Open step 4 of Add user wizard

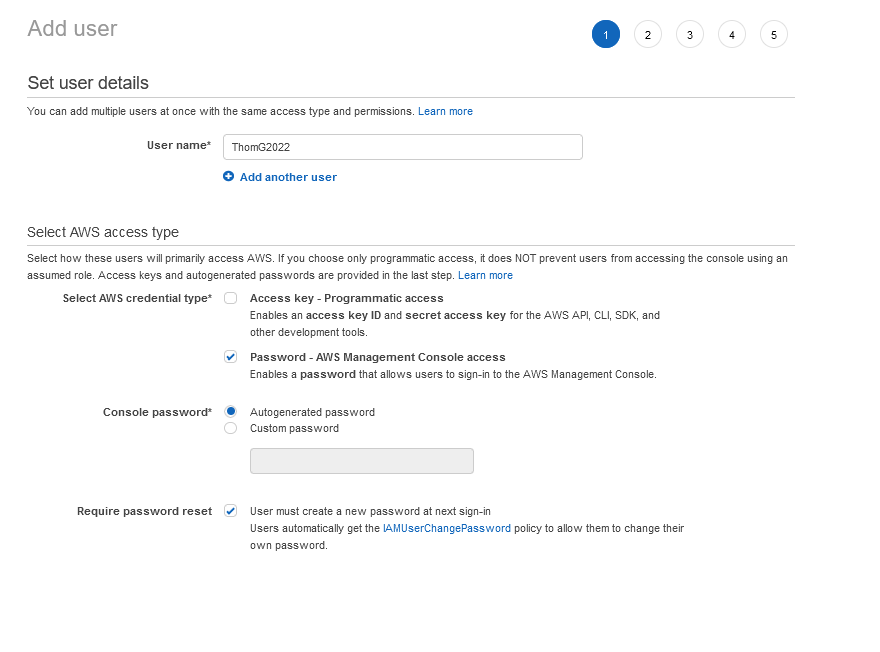click(x=731, y=35)
